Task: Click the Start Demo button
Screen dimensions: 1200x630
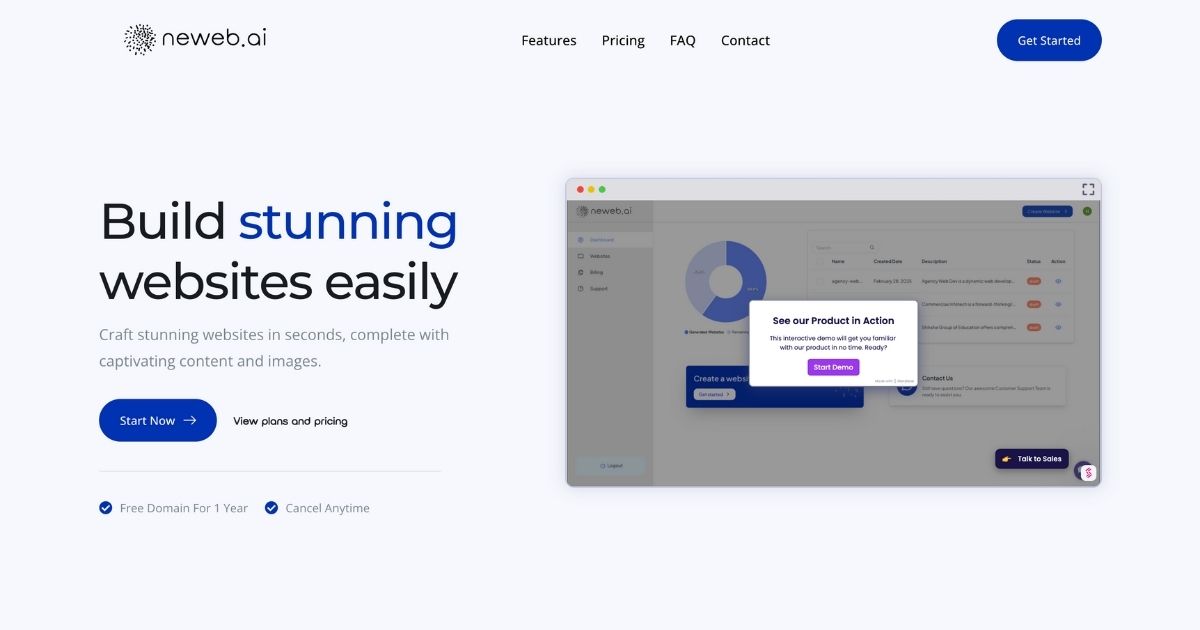Action: 833,367
